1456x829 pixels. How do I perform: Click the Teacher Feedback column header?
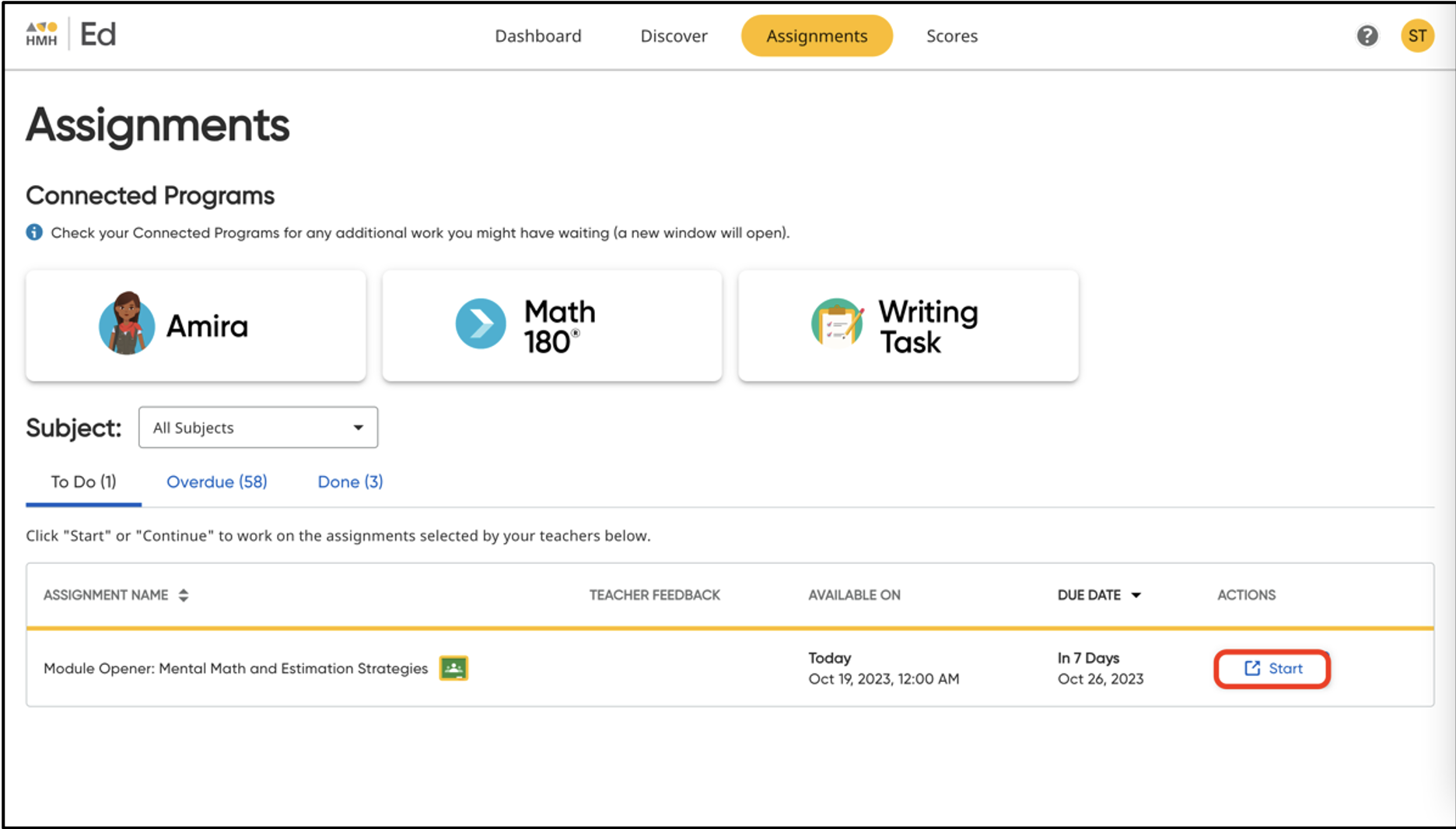pos(655,595)
